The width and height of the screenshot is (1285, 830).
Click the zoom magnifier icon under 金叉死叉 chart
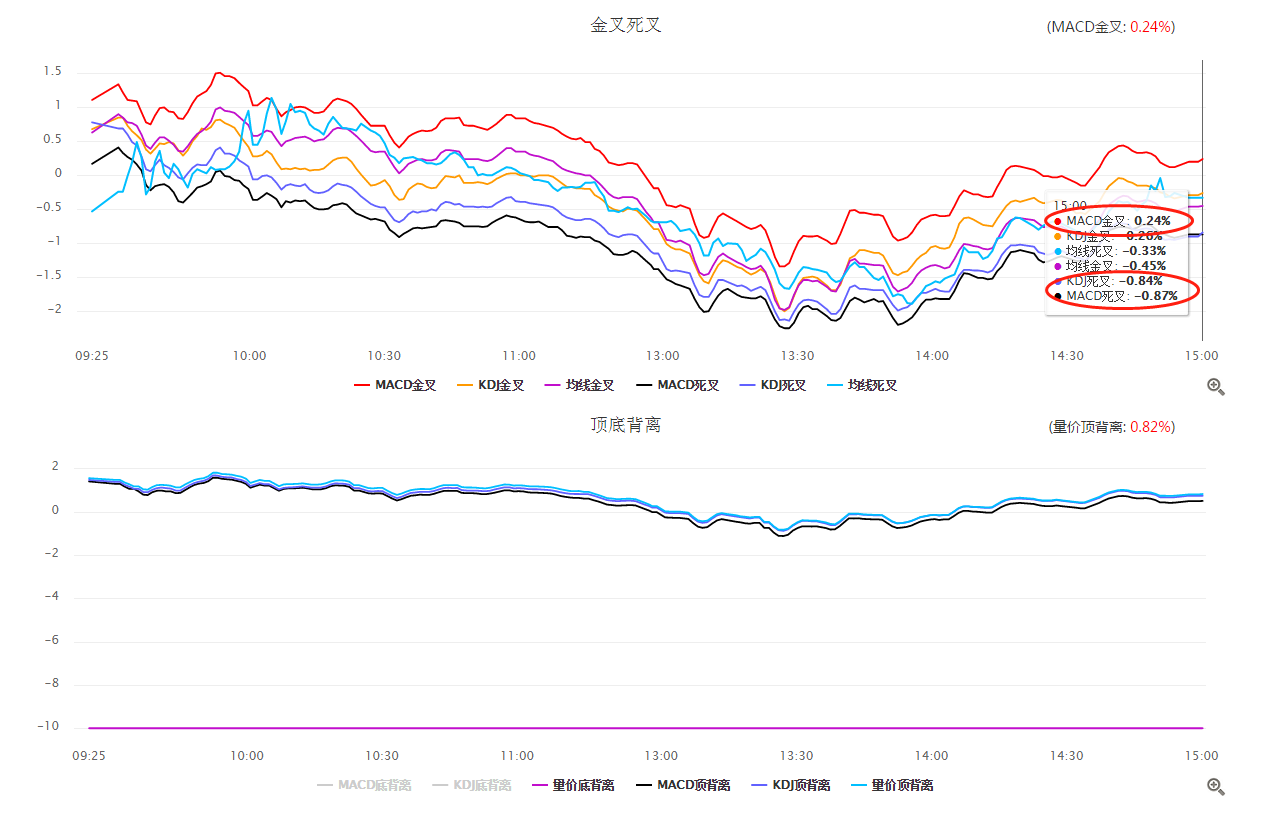tap(1216, 387)
